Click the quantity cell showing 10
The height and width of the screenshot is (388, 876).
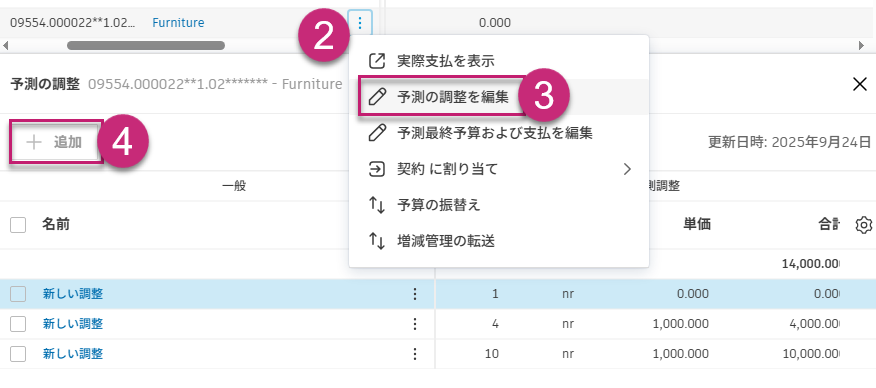pyautogui.click(x=492, y=353)
